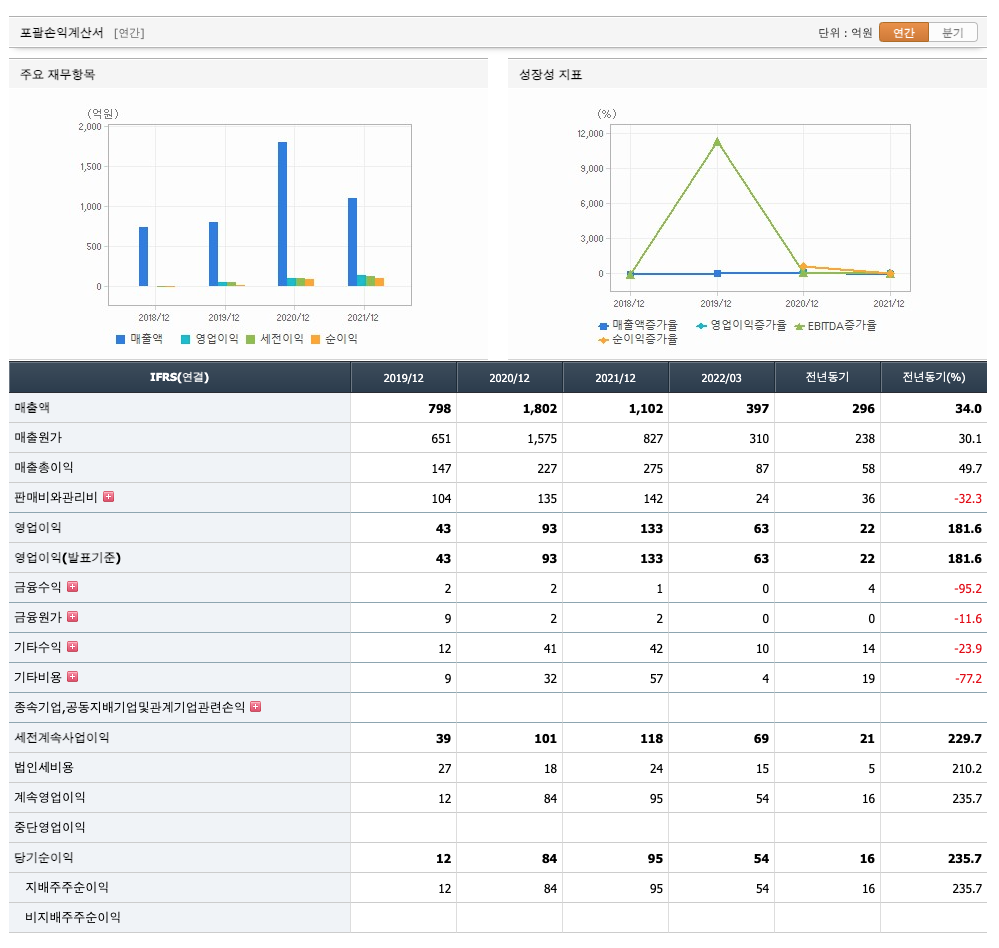Click the 계속영업이익 row label
999x948 pixels.
pos(50,797)
